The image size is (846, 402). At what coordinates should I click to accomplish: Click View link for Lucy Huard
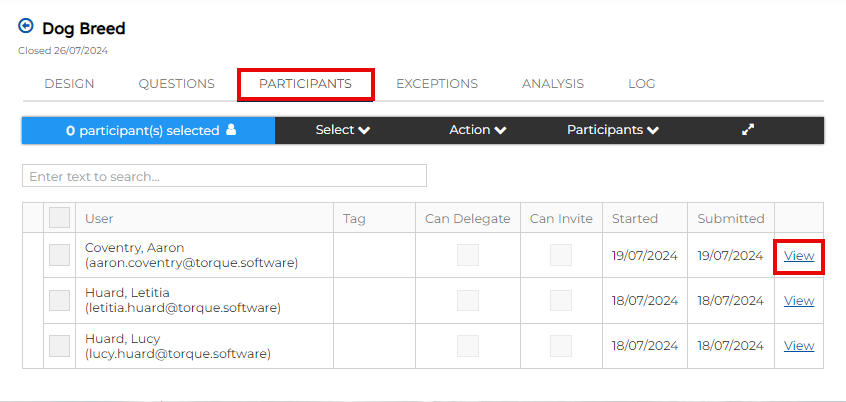(799, 346)
